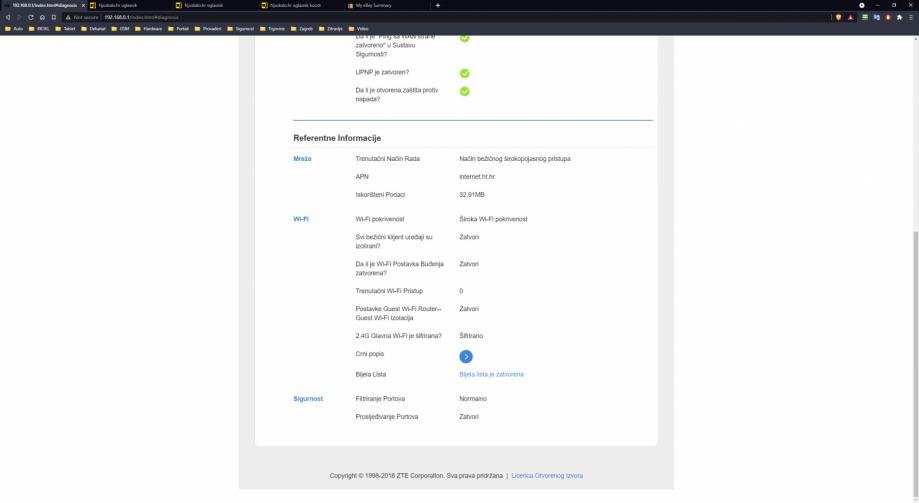Viewport: 919px width, 503px height.
Task: Open the extensions puzzle icon
Action: (x=900, y=17)
